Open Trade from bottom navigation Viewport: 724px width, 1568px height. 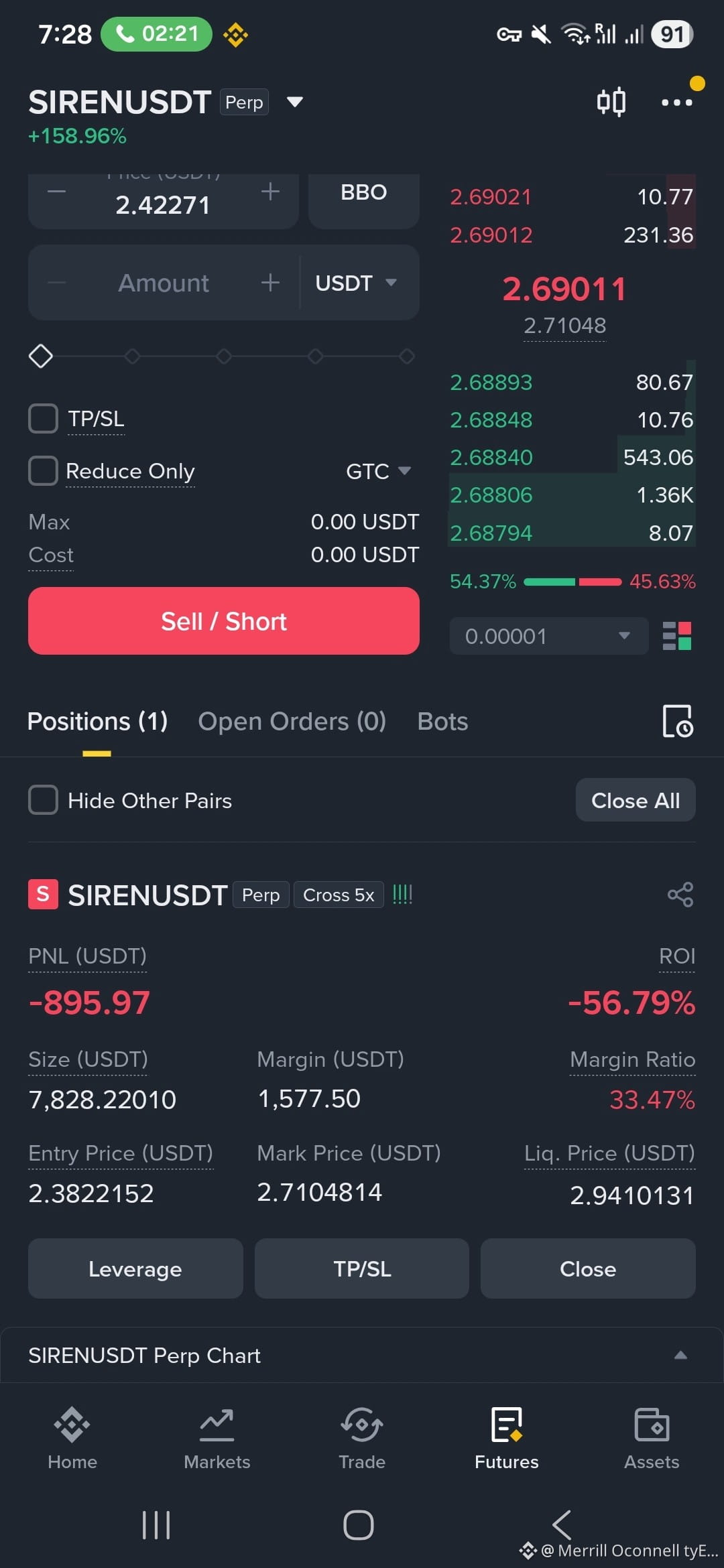tap(362, 1438)
